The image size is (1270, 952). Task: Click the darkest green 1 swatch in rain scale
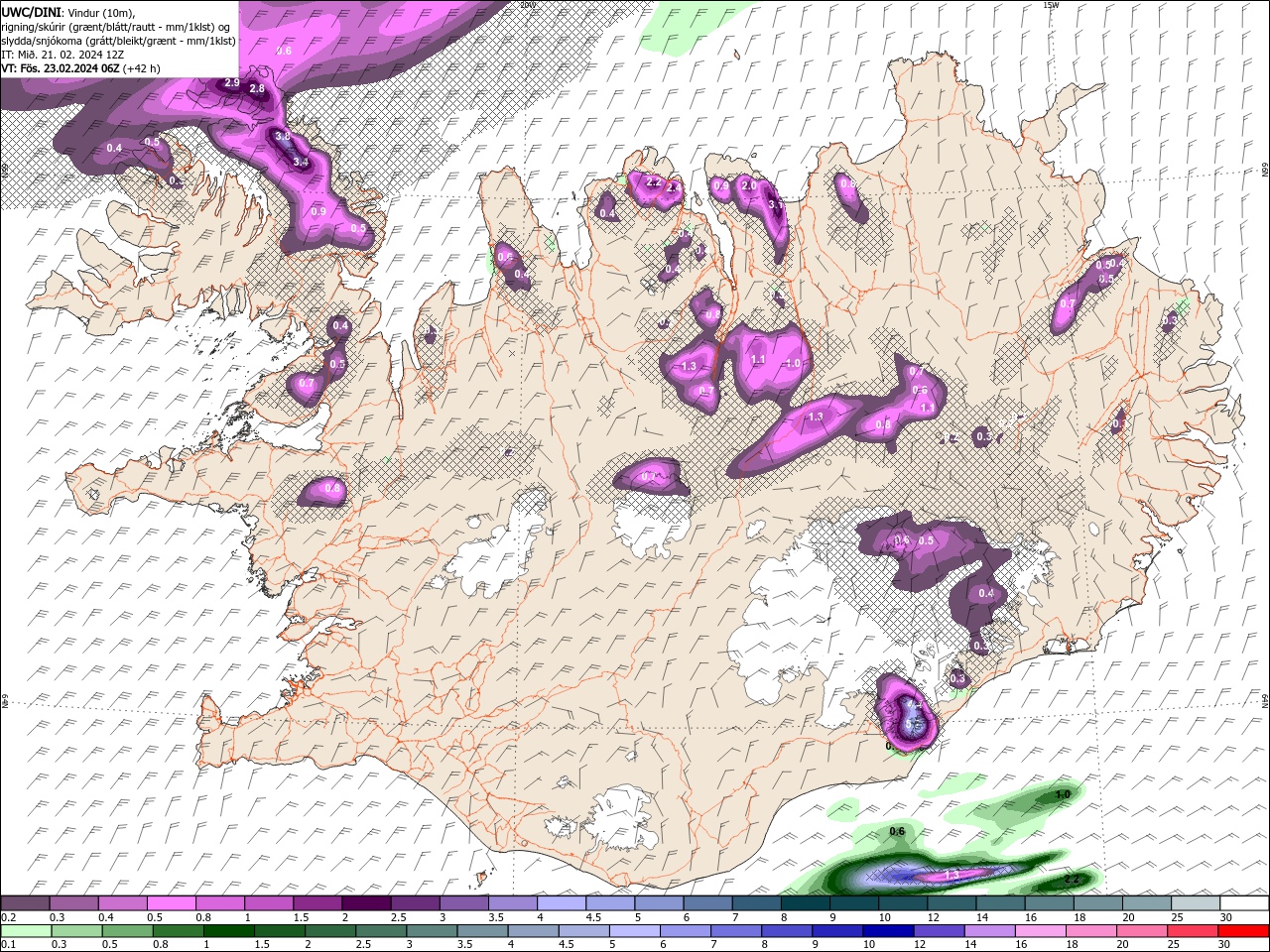[228, 931]
